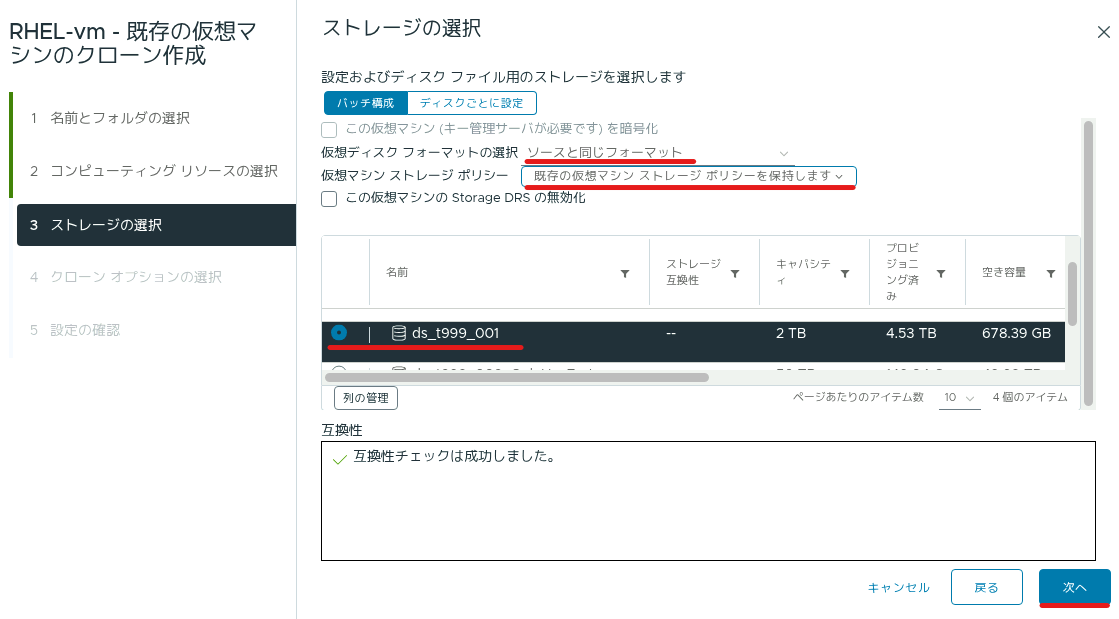
Task: Click the 2 TB capacity cell
Action: (x=791, y=333)
